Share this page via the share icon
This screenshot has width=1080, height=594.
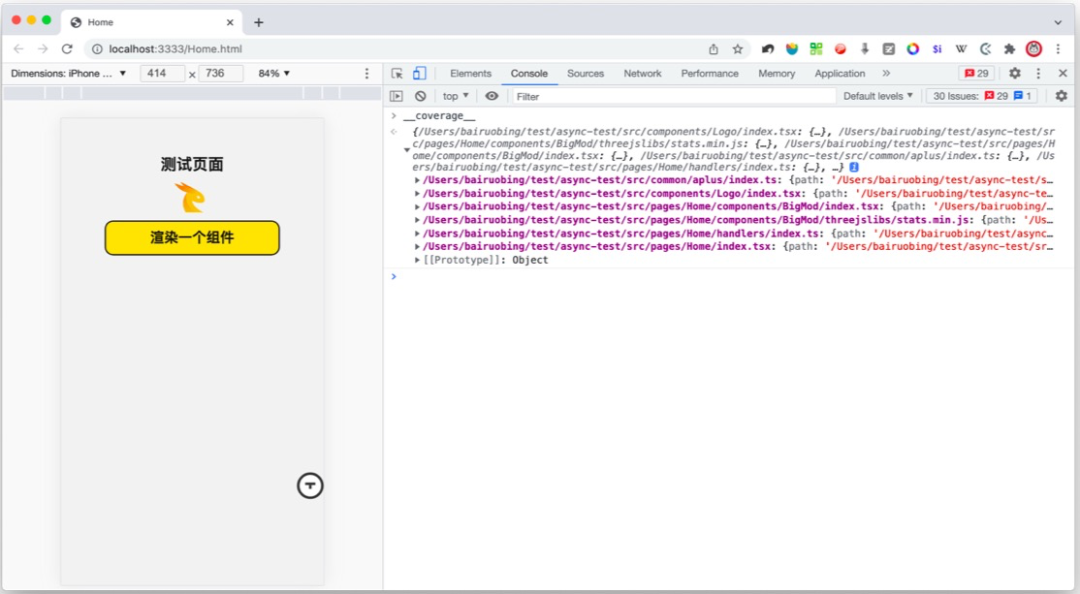(714, 49)
